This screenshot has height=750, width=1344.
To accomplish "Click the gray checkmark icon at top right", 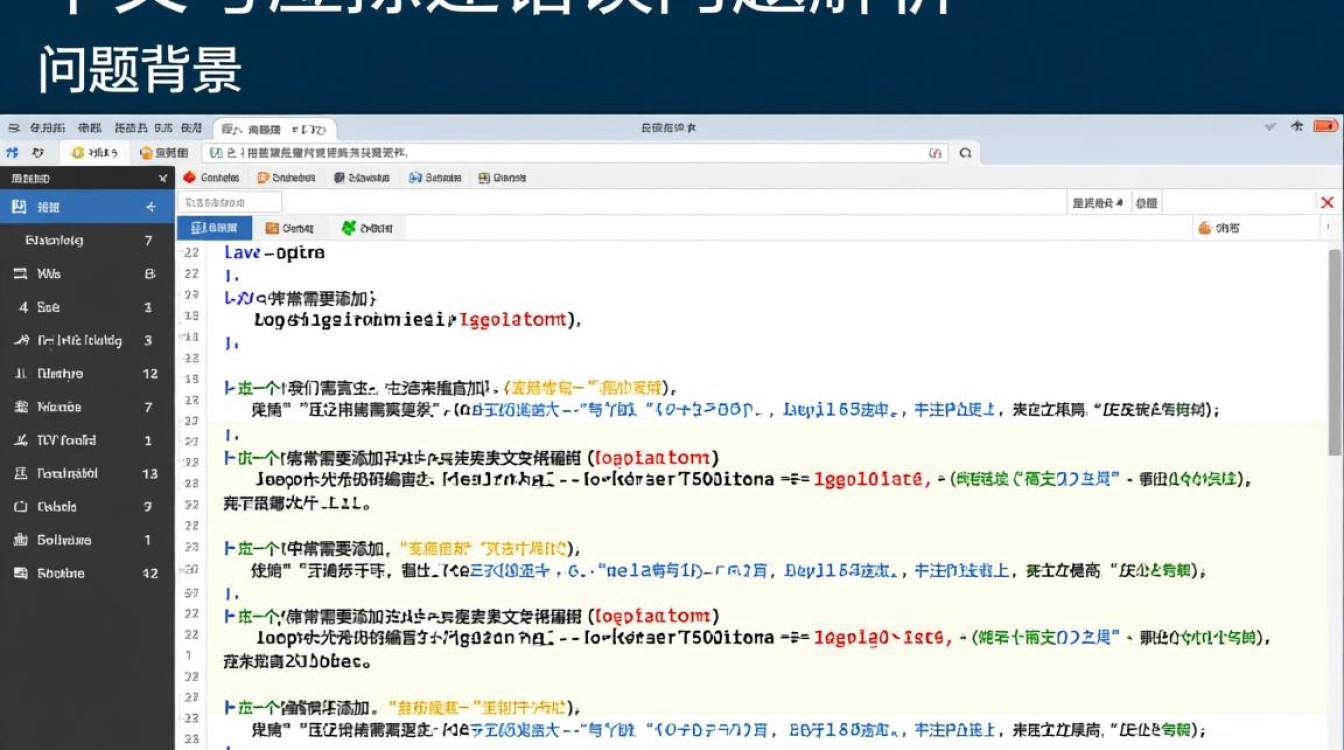I will tap(1270, 126).
